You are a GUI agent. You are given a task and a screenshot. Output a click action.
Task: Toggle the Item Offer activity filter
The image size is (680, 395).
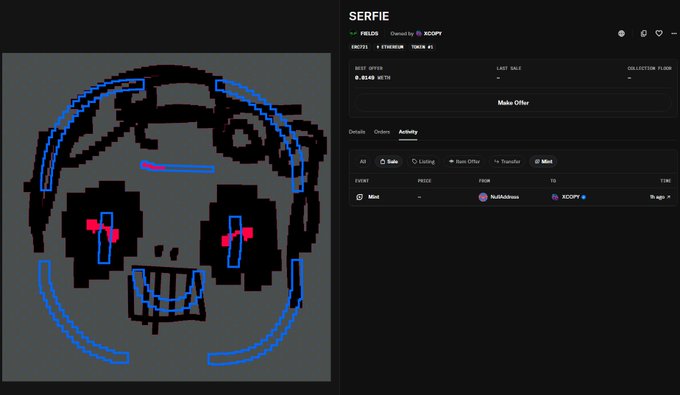tap(464, 161)
